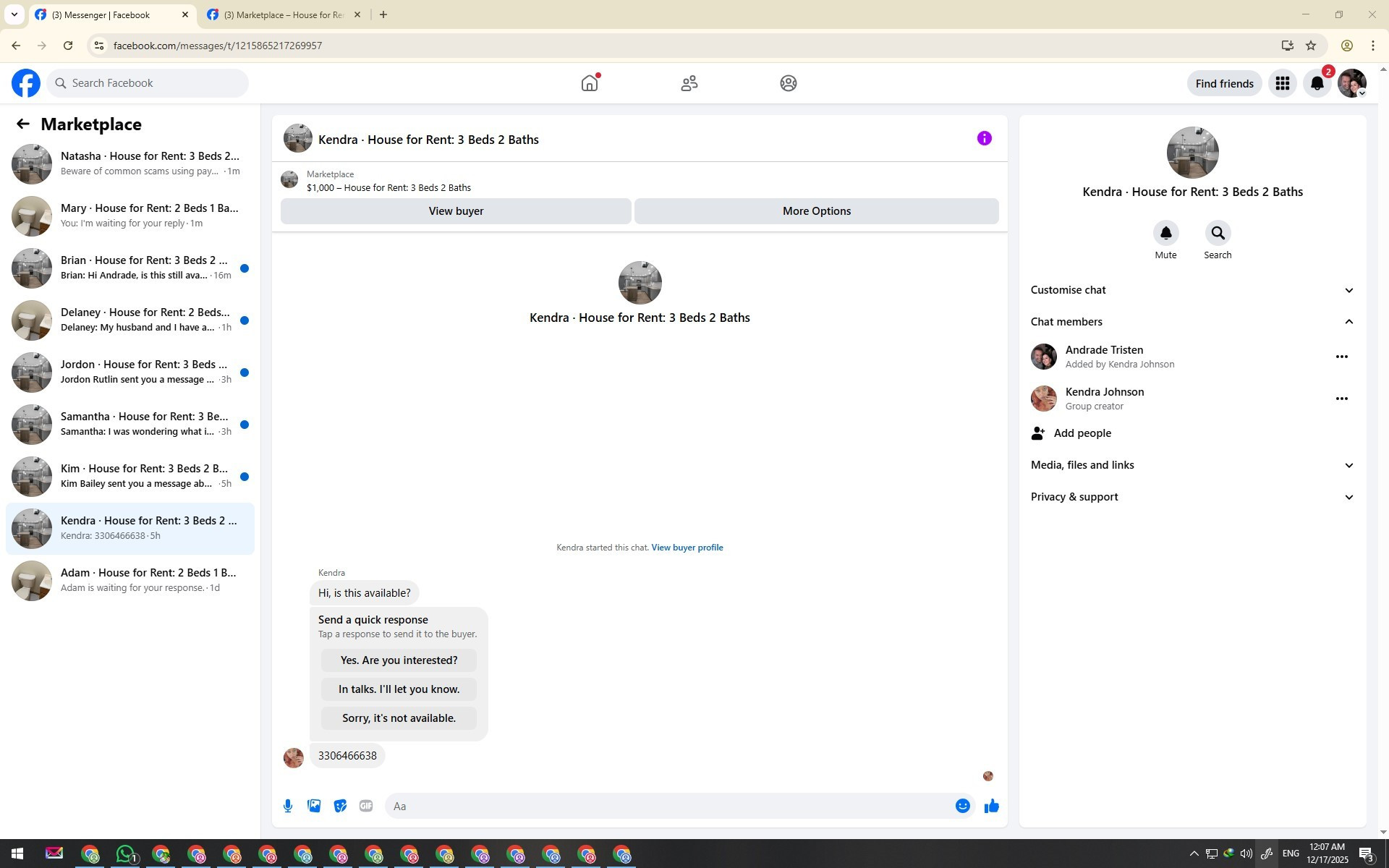Open Natasha House for Rent conversation

point(130,164)
